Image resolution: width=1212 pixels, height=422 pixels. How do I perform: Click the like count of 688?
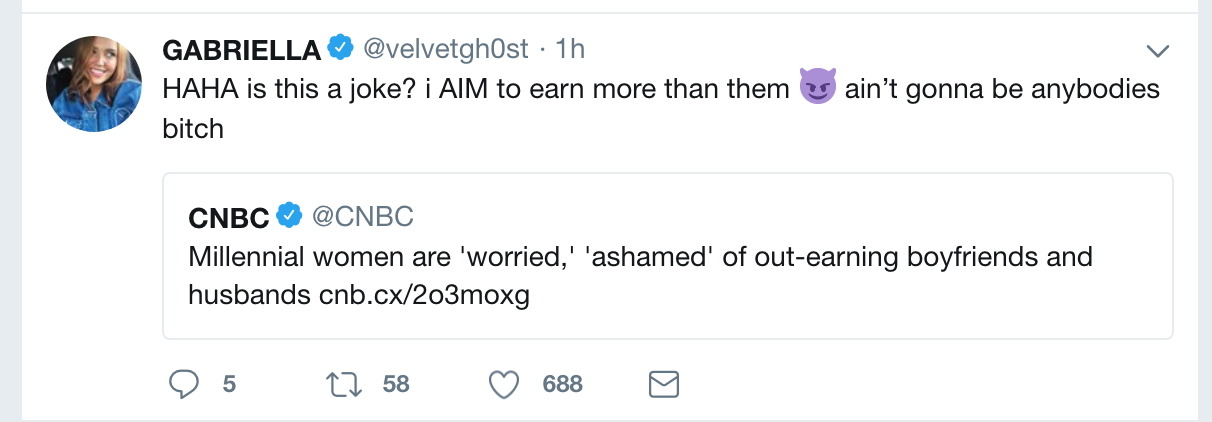coord(562,384)
